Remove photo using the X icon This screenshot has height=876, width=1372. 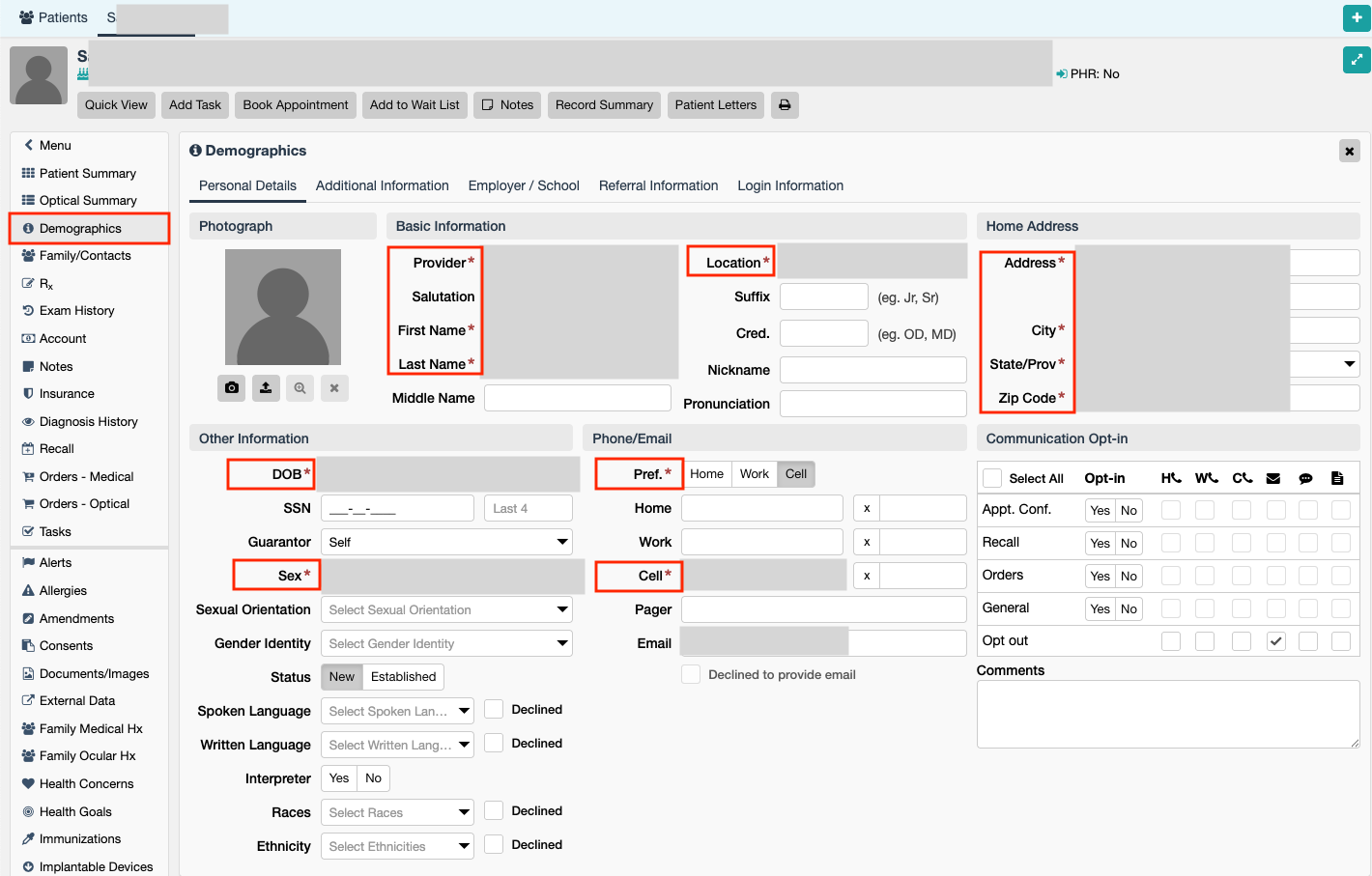pos(334,388)
